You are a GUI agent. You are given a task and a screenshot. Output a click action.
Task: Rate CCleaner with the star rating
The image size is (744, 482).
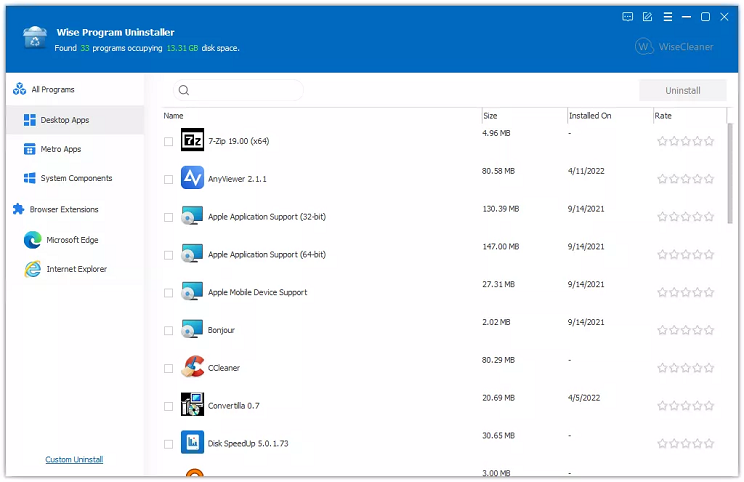(x=686, y=368)
